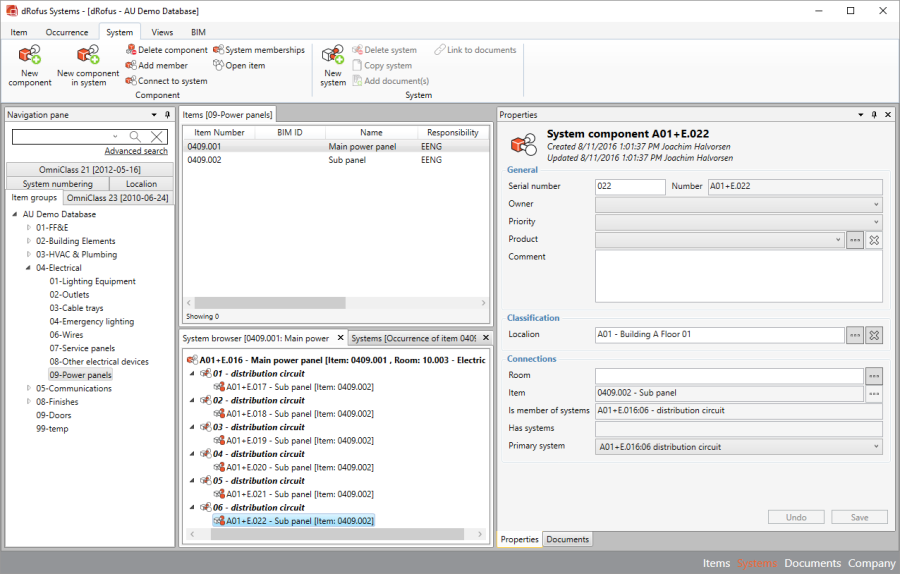Click New component in system icon
This screenshot has width=900, height=574.
coord(87,57)
